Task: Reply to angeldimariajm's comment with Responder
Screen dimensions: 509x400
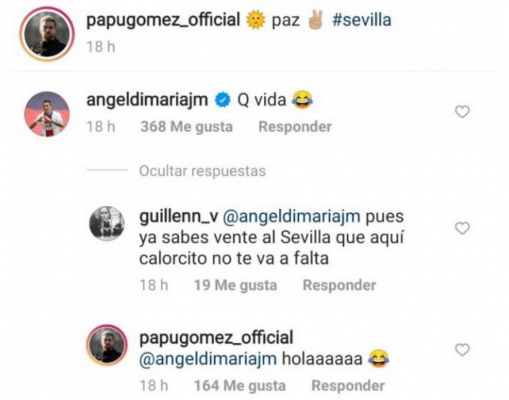Action: (295, 127)
